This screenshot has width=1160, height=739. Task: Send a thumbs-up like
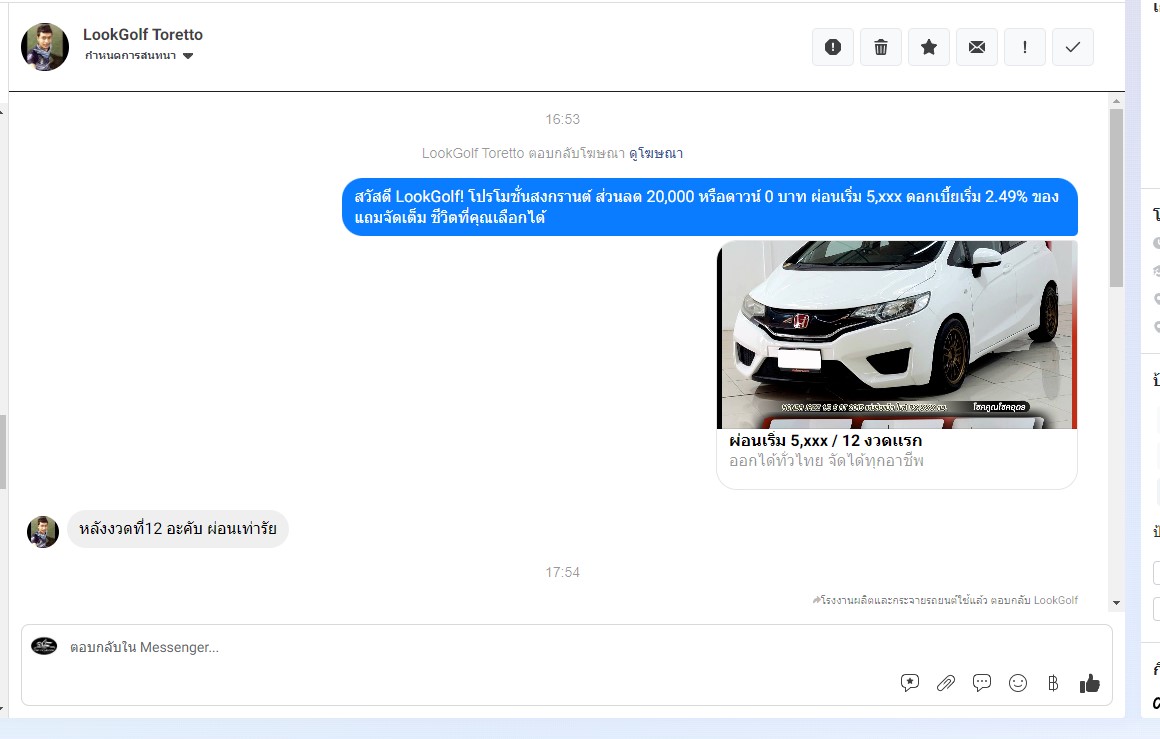[1090, 683]
